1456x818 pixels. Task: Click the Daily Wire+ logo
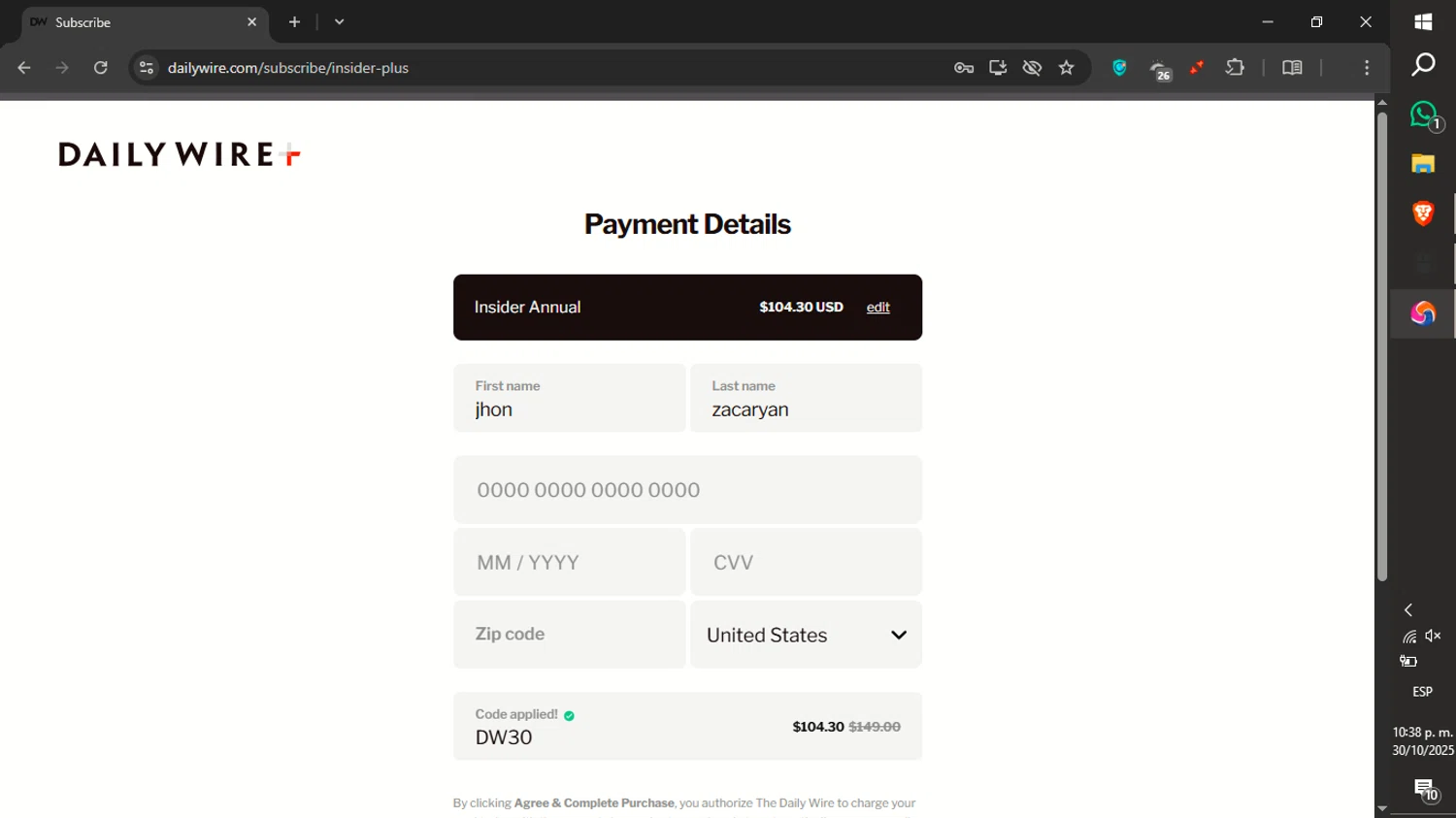tap(180, 154)
